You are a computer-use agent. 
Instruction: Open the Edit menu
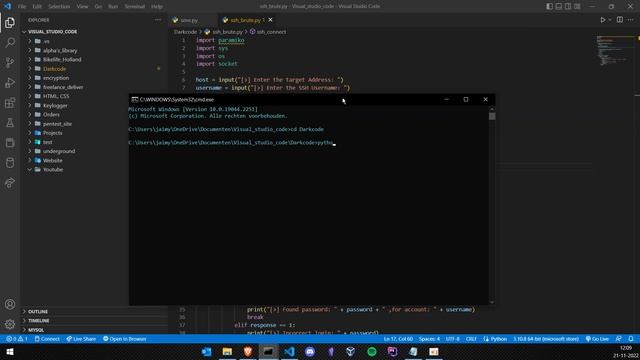[x=37, y=7]
